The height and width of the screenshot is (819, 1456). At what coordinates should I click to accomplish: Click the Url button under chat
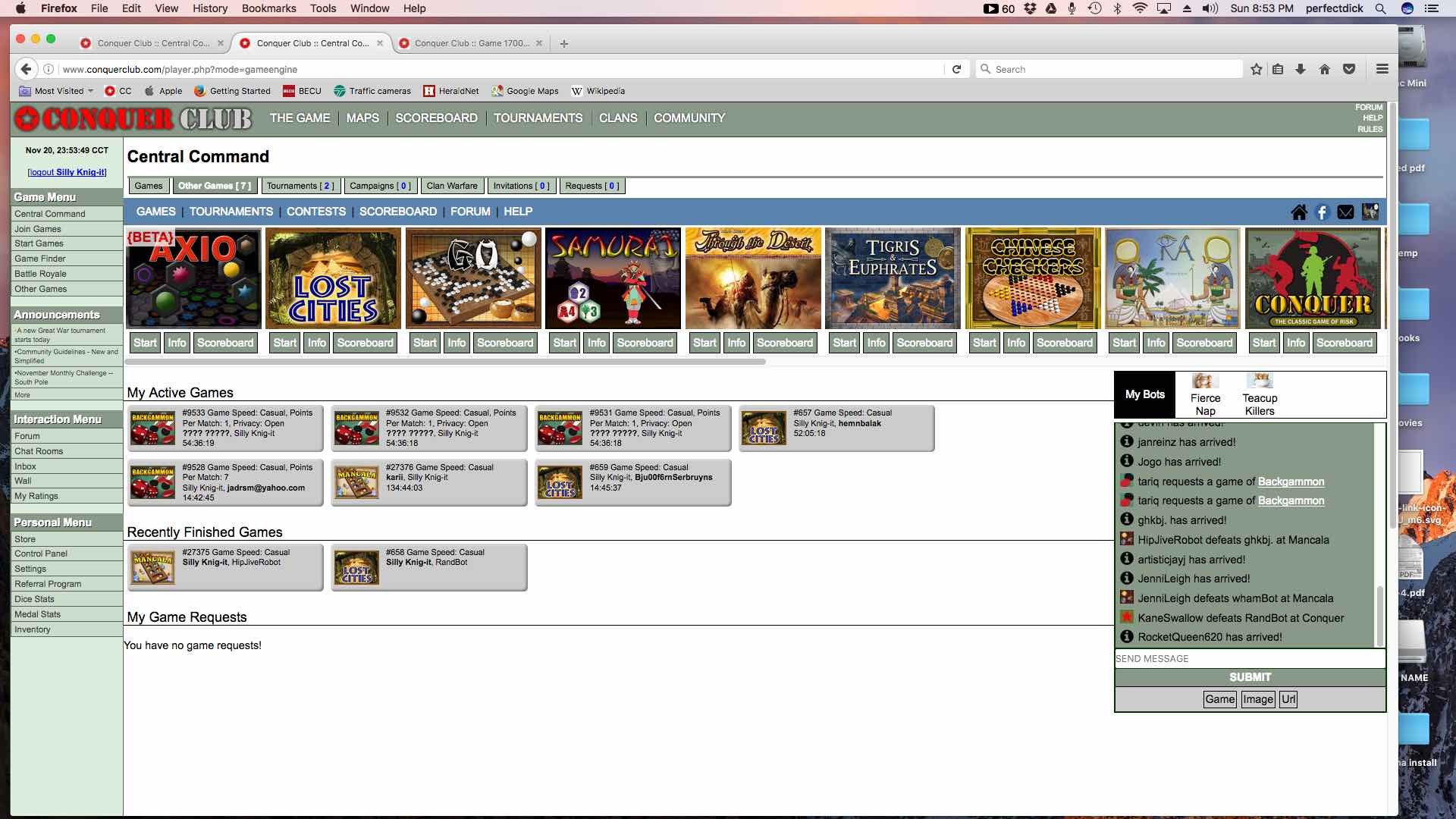click(x=1288, y=699)
